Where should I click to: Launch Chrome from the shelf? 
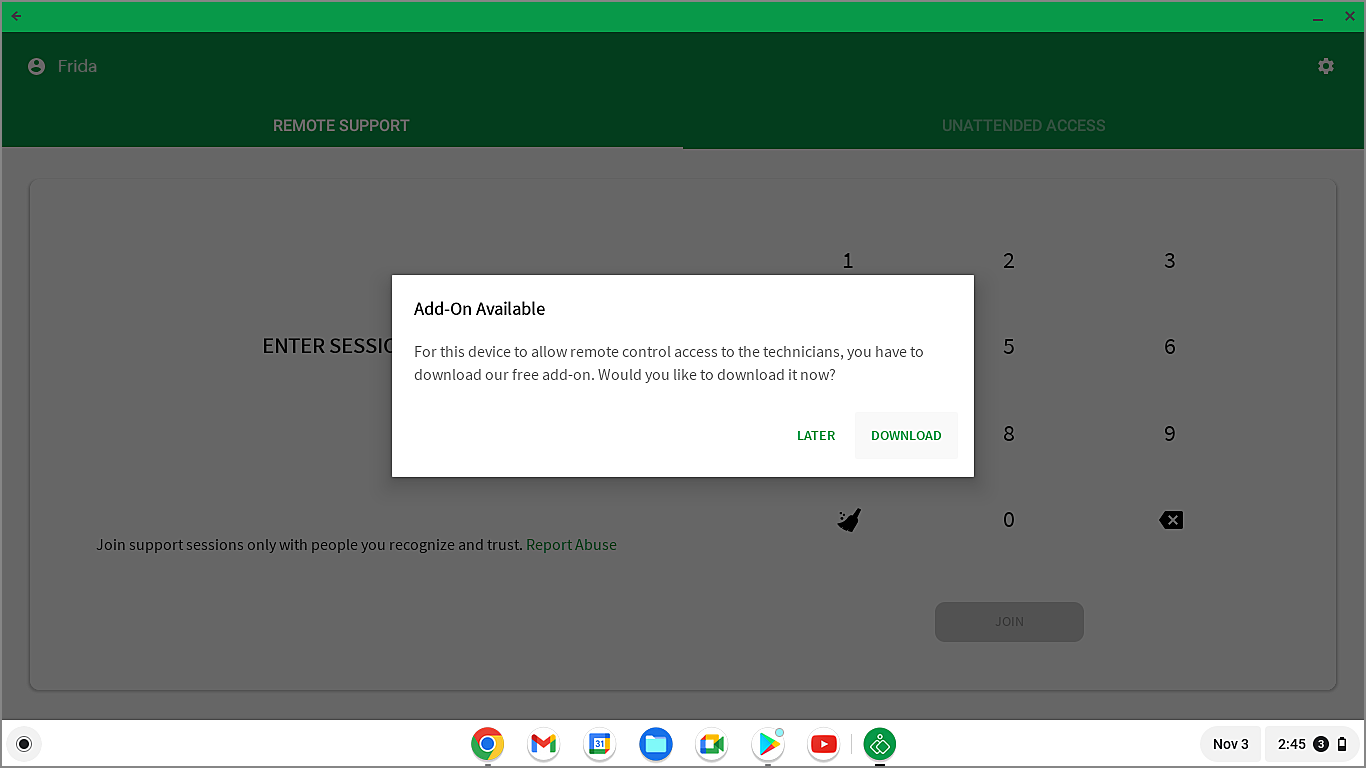click(487, 744)
